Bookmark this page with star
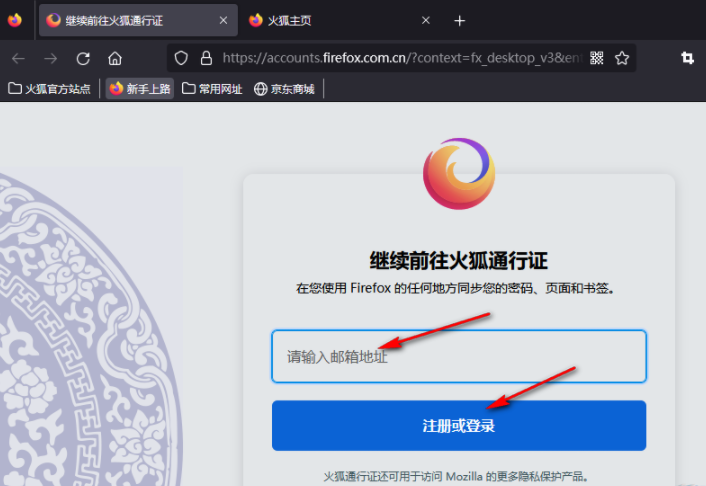Image resolution: width=706 pixels, height=486 pixels. tap(622, 58)
